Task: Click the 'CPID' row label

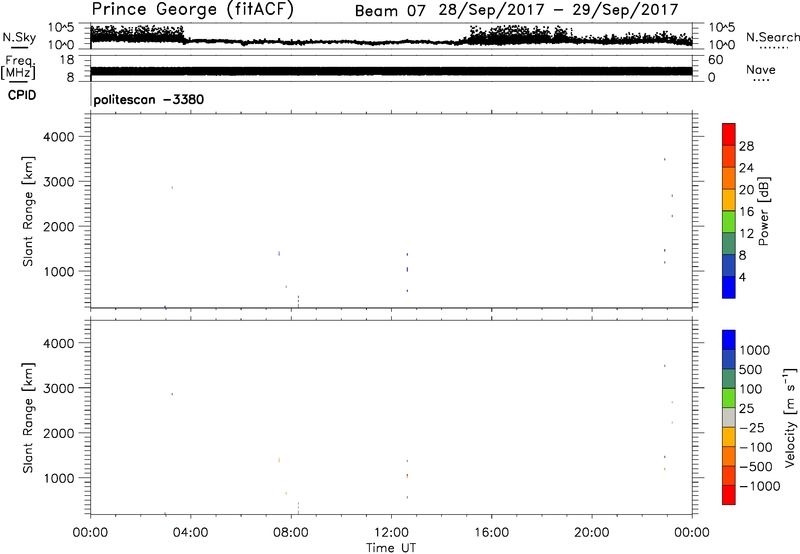Action: 22,95
